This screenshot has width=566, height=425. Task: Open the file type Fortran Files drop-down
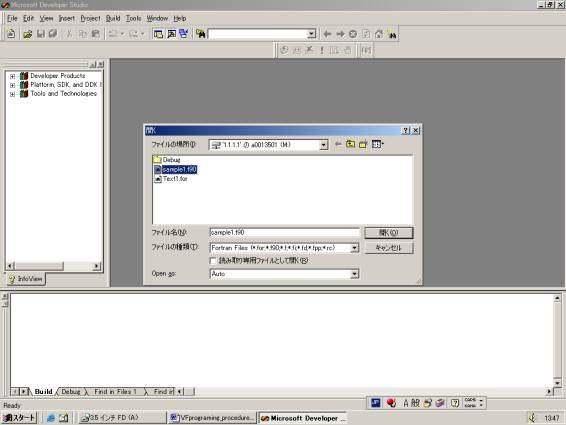click(x=354, y=248)
